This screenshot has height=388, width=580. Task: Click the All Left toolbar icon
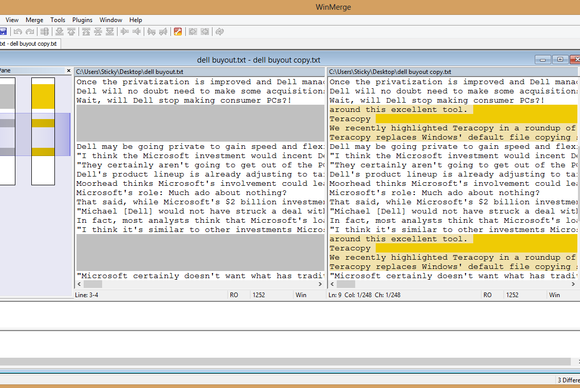click(205, 32)
